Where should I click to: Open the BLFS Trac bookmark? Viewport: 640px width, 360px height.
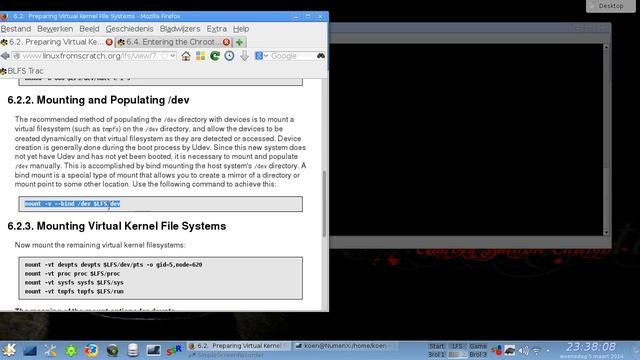pyautogui.click(x=22, y=71)
